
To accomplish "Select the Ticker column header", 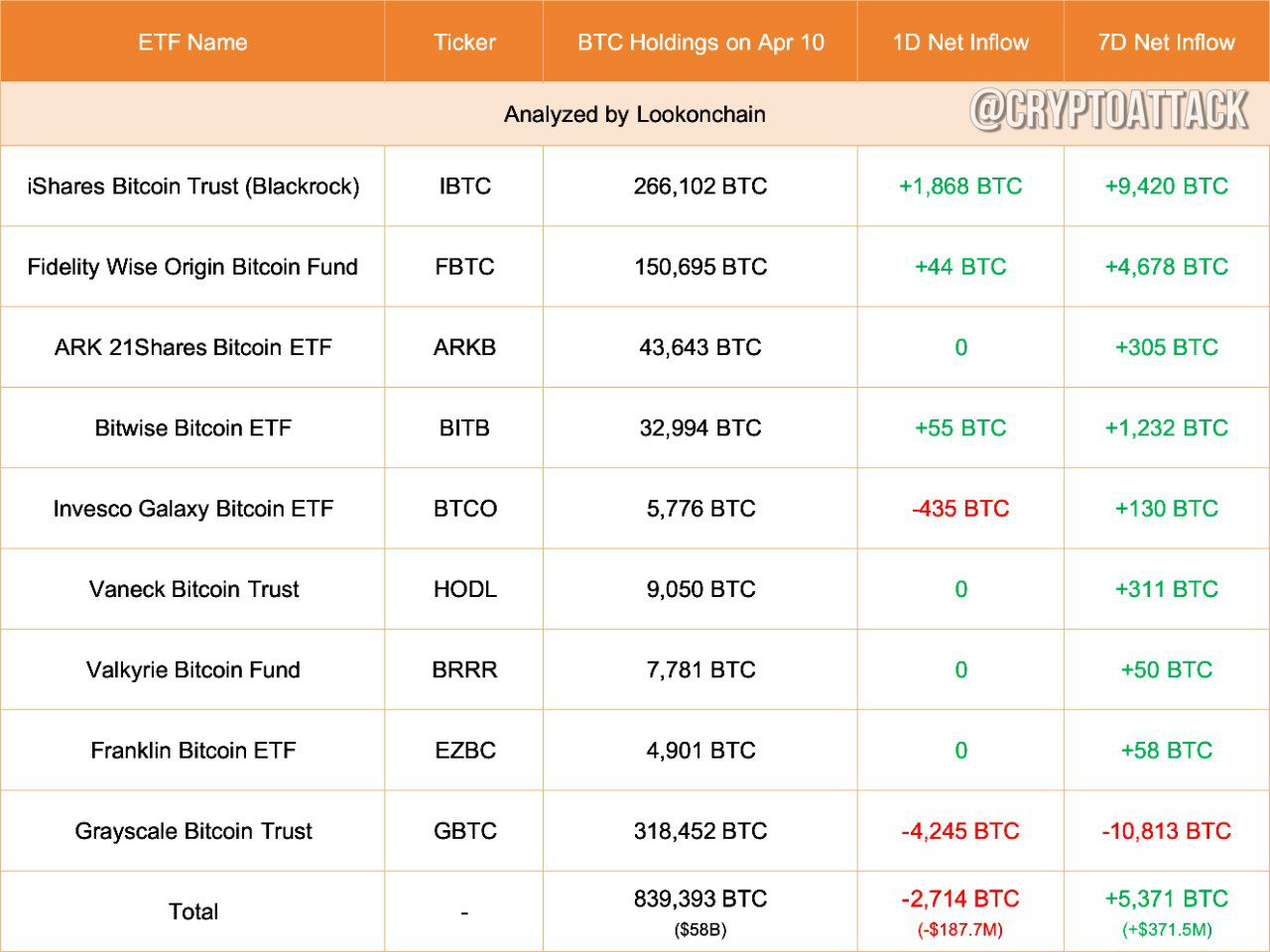I will tap(464, 43).
